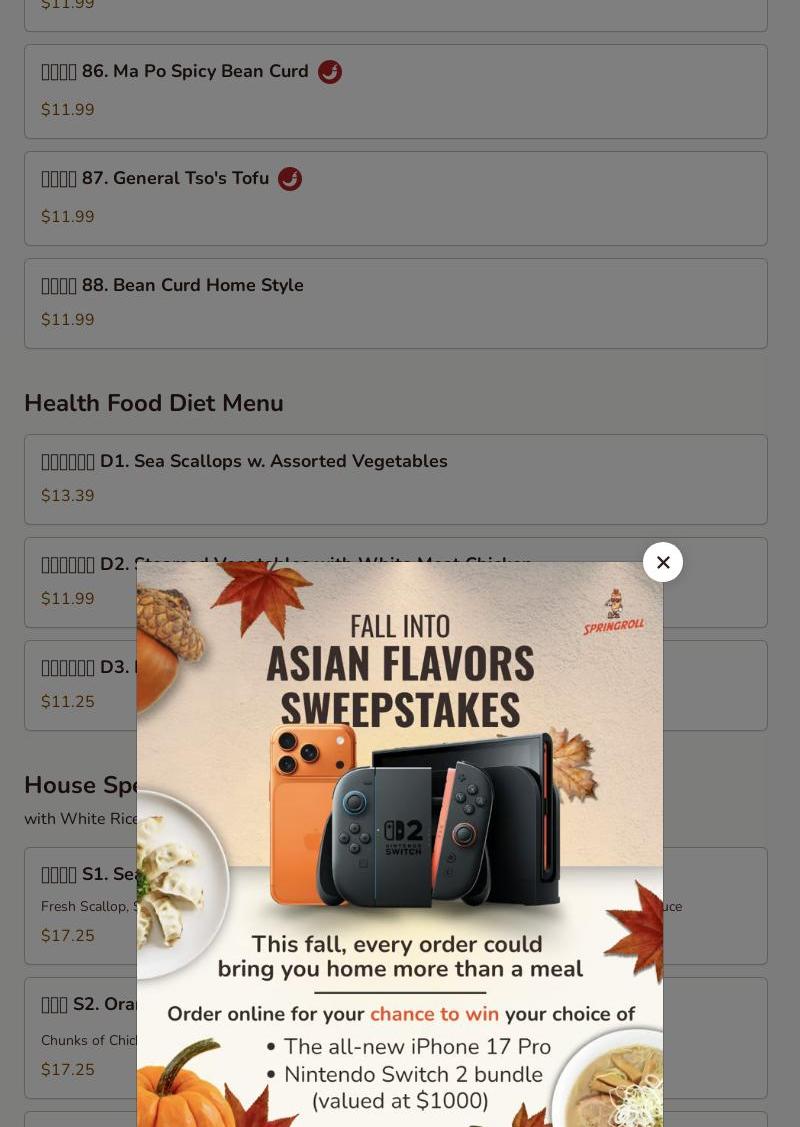Click the 'chance to win' orange text
800x1127 pixels.
click(434, 1014)
